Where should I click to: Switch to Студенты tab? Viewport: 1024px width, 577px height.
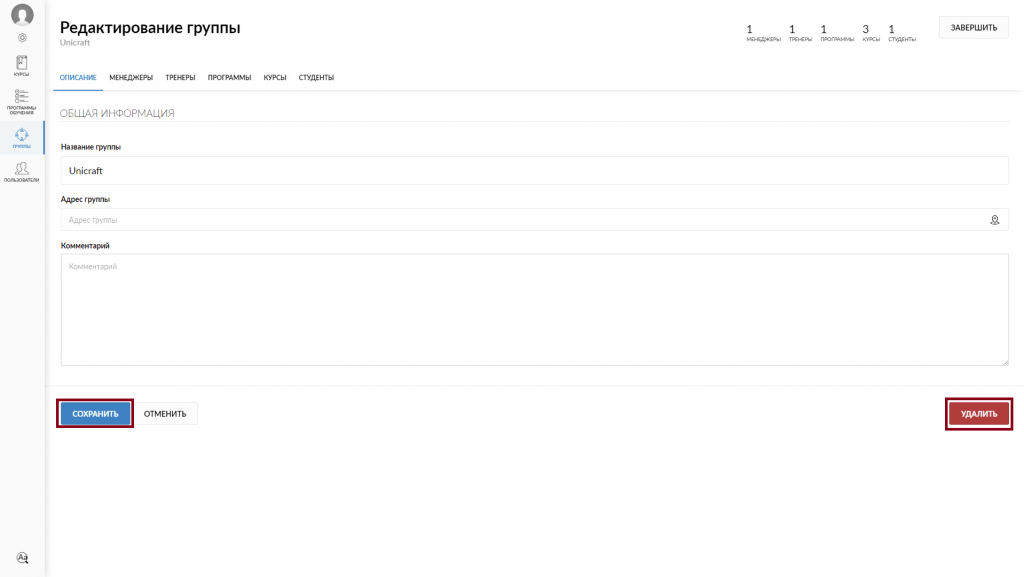coord(316,78)
